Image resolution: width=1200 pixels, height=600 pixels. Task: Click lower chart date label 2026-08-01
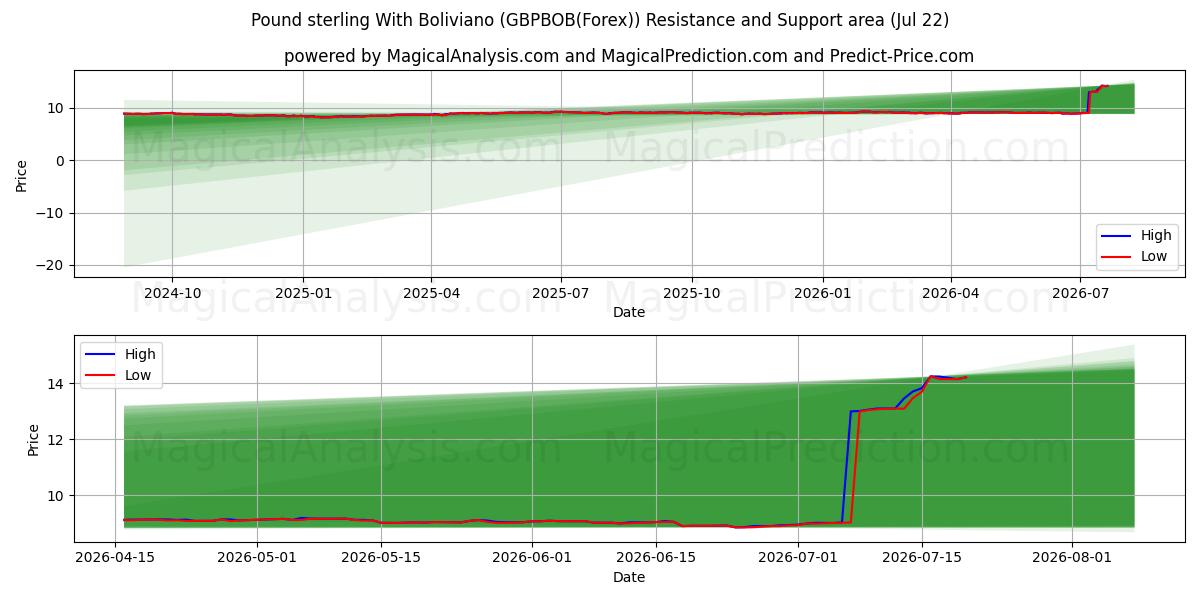1072,558
